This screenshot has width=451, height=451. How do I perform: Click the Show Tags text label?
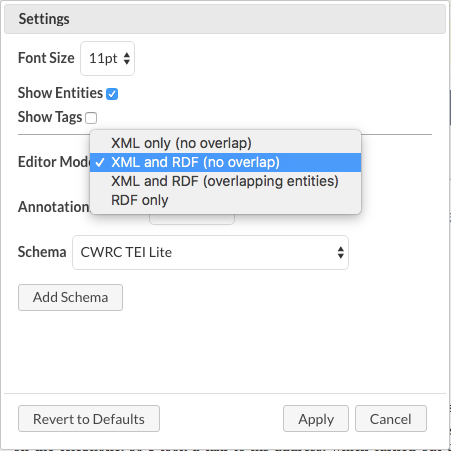click(50, 117)
